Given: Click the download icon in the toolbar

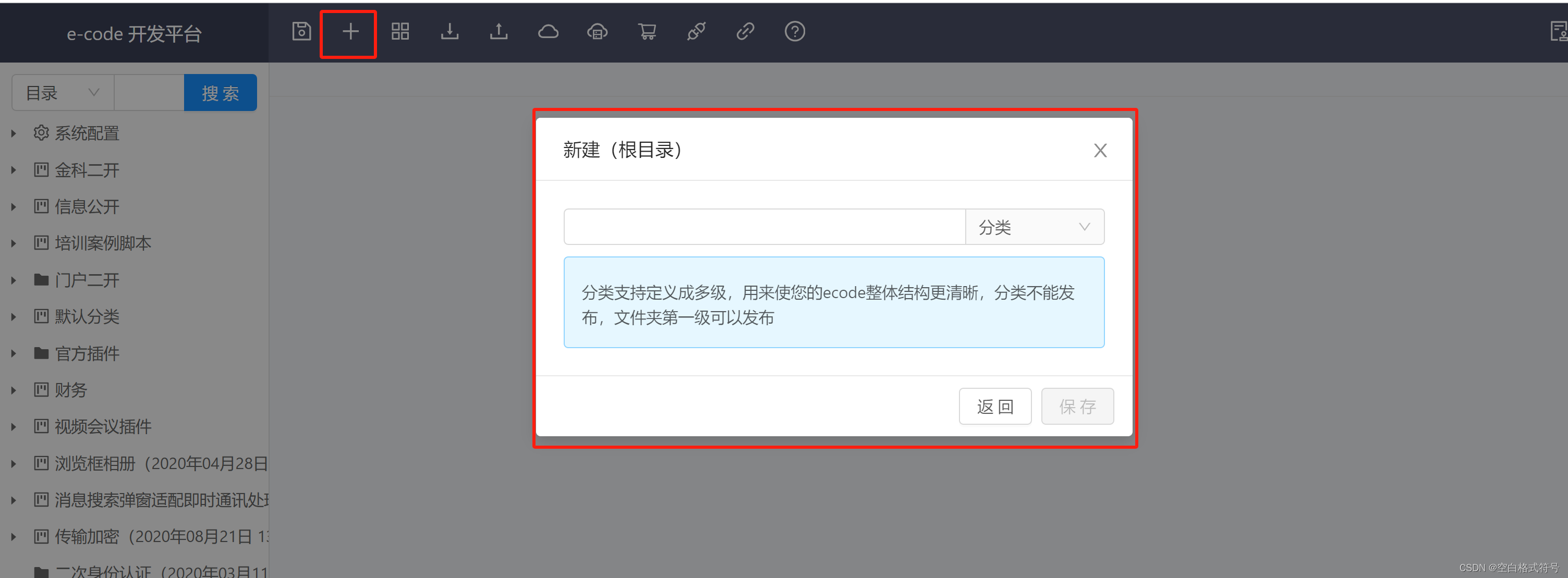Looking at the screenshot, I should [x=449, y=32].
